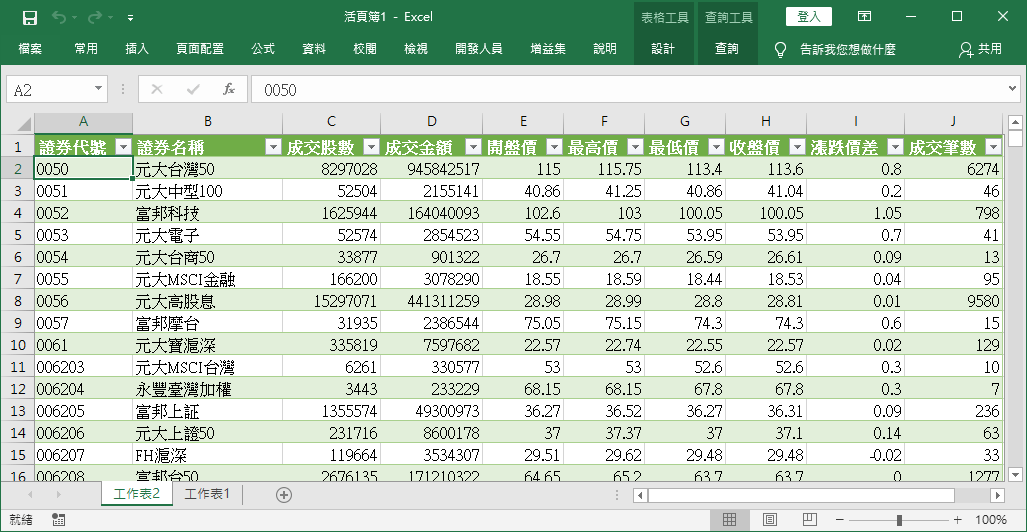The image size is (1027, 532).
Task: Open the Ribbon Display Options icon
Action: click(865, 16)
